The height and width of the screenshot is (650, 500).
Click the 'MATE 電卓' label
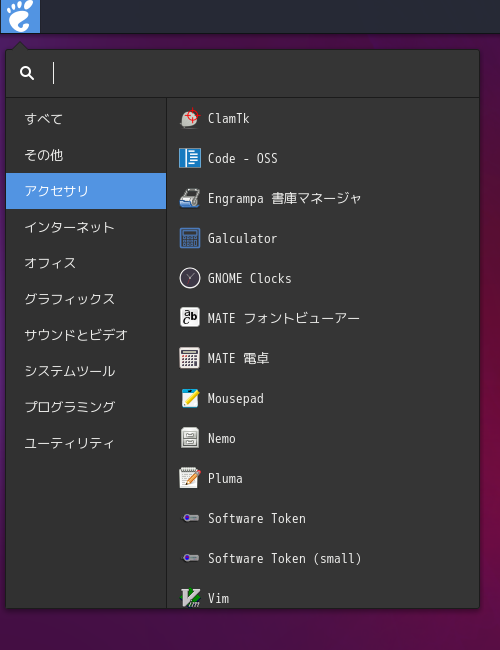(238, 359)
